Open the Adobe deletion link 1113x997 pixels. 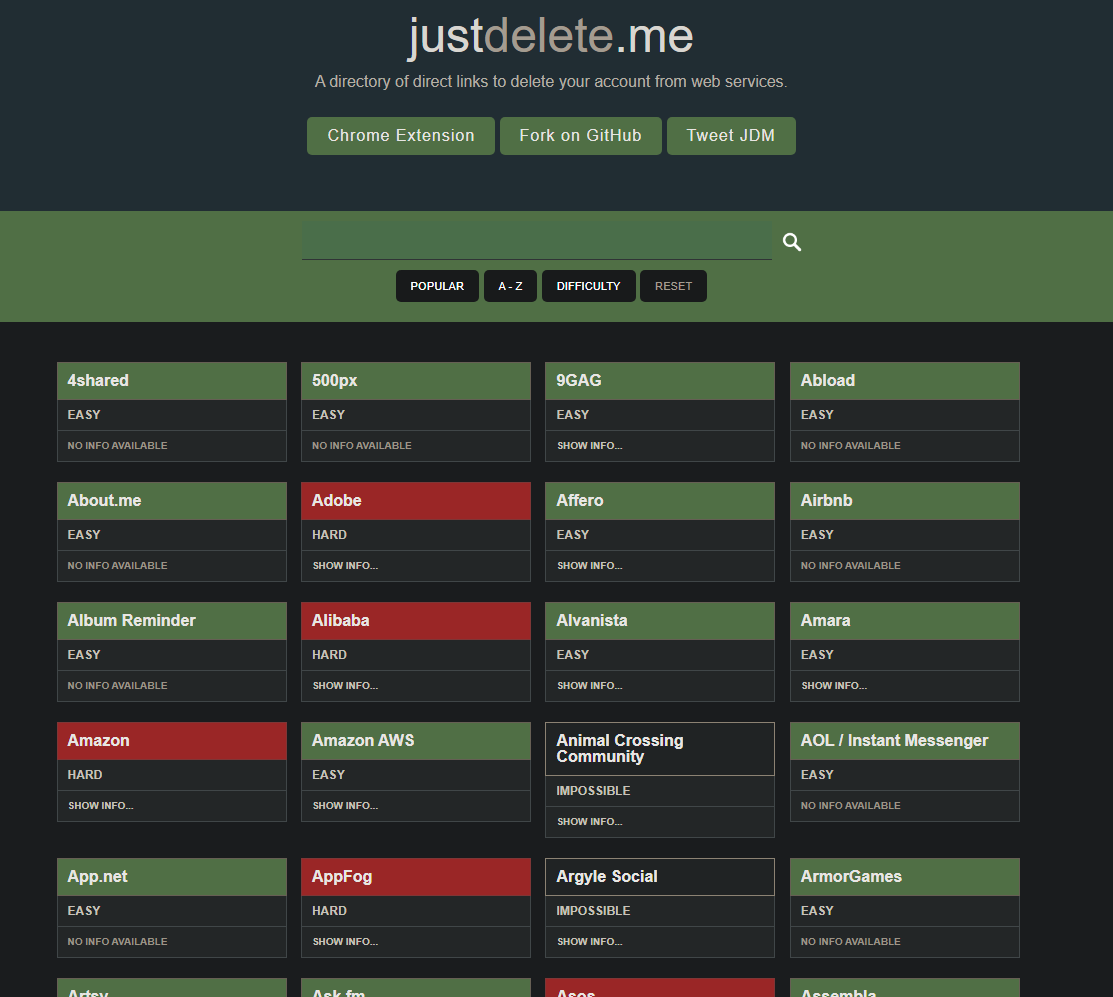[416, 501]
